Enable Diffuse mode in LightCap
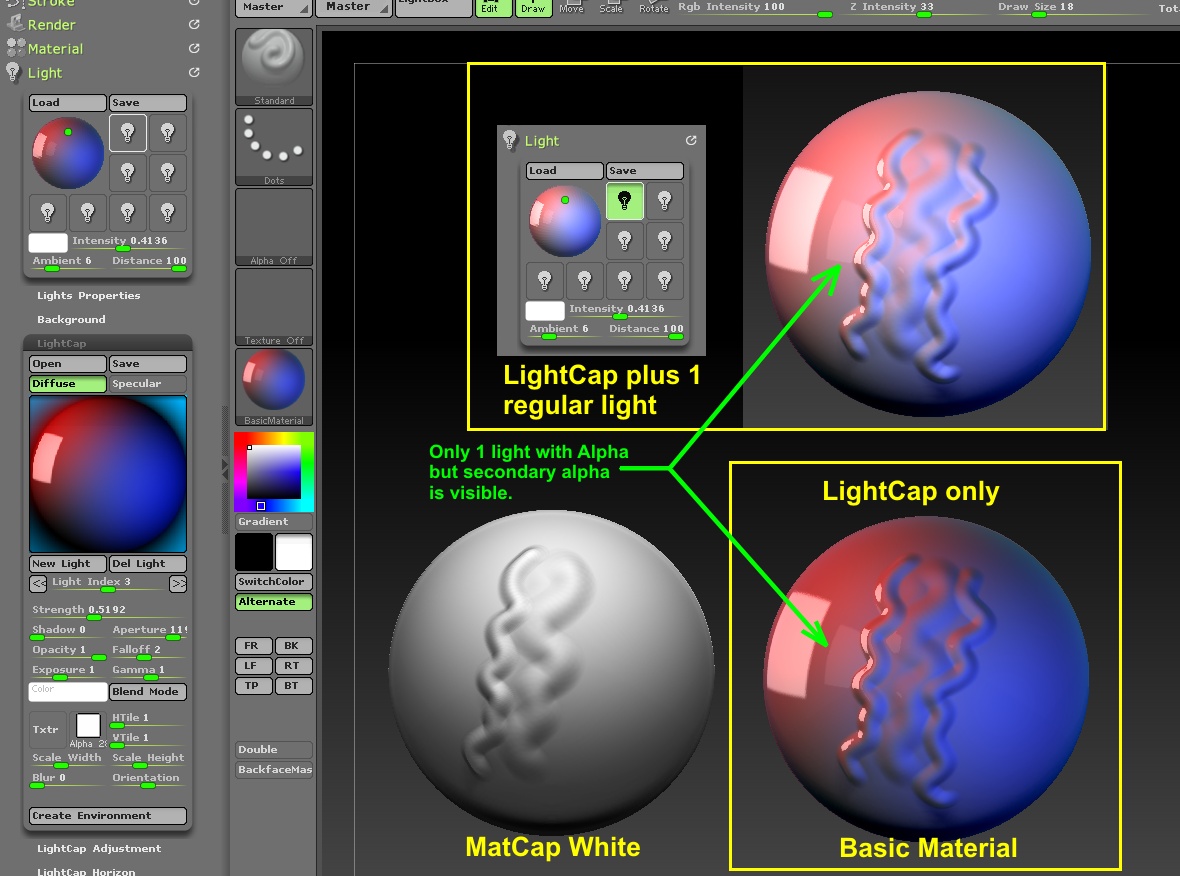This screenshot has height=876, width=1180. (68, 384)
